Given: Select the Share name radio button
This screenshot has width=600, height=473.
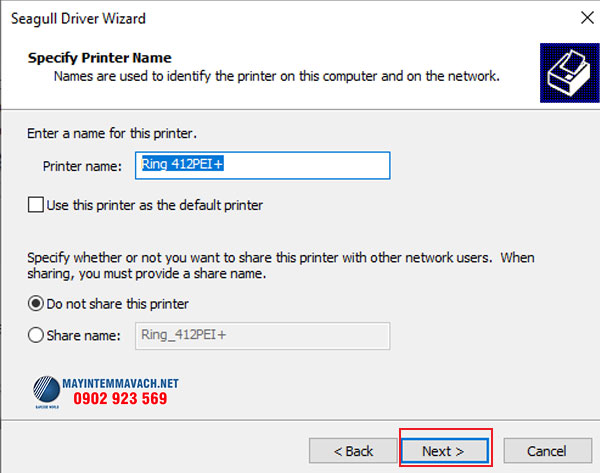Looking at the screenshot, I should click(x=36, y=336).
